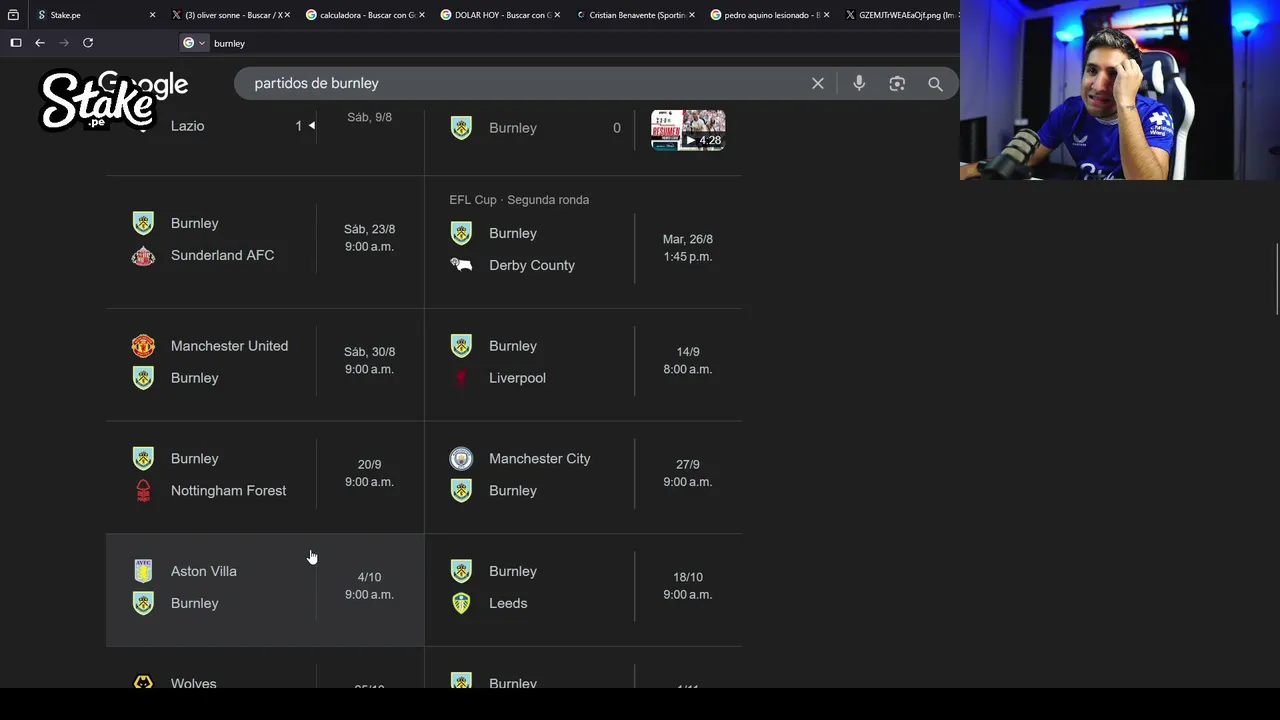Go back with the browser back arrow

[x=40, y=43]
